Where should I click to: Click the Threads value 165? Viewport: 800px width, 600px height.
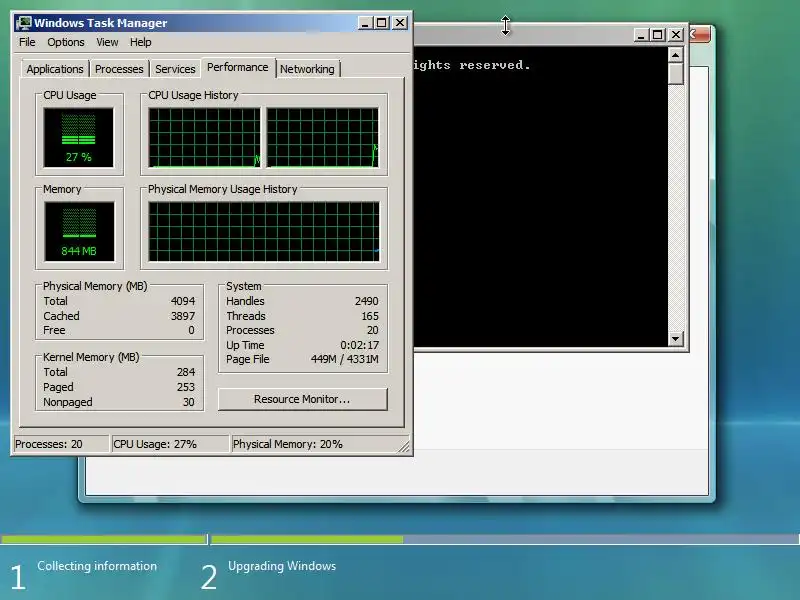pos(370,316)
